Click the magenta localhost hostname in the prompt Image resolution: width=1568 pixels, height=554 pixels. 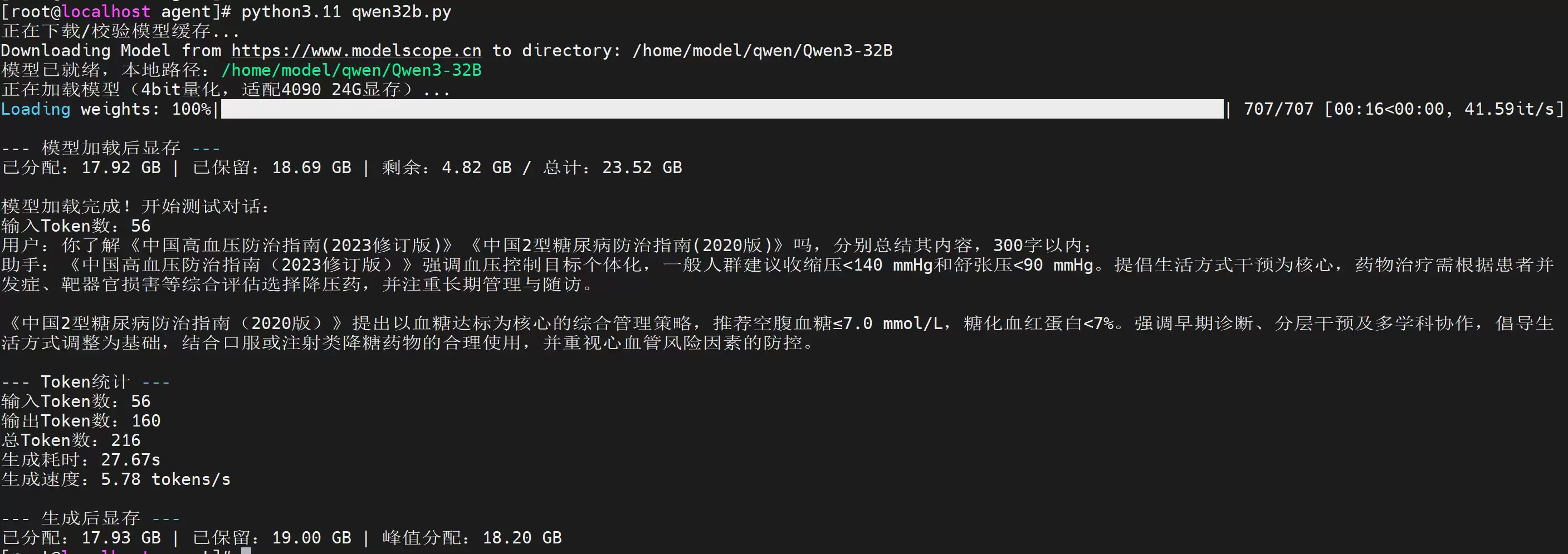pyautogui.click(x=106, y=11)
